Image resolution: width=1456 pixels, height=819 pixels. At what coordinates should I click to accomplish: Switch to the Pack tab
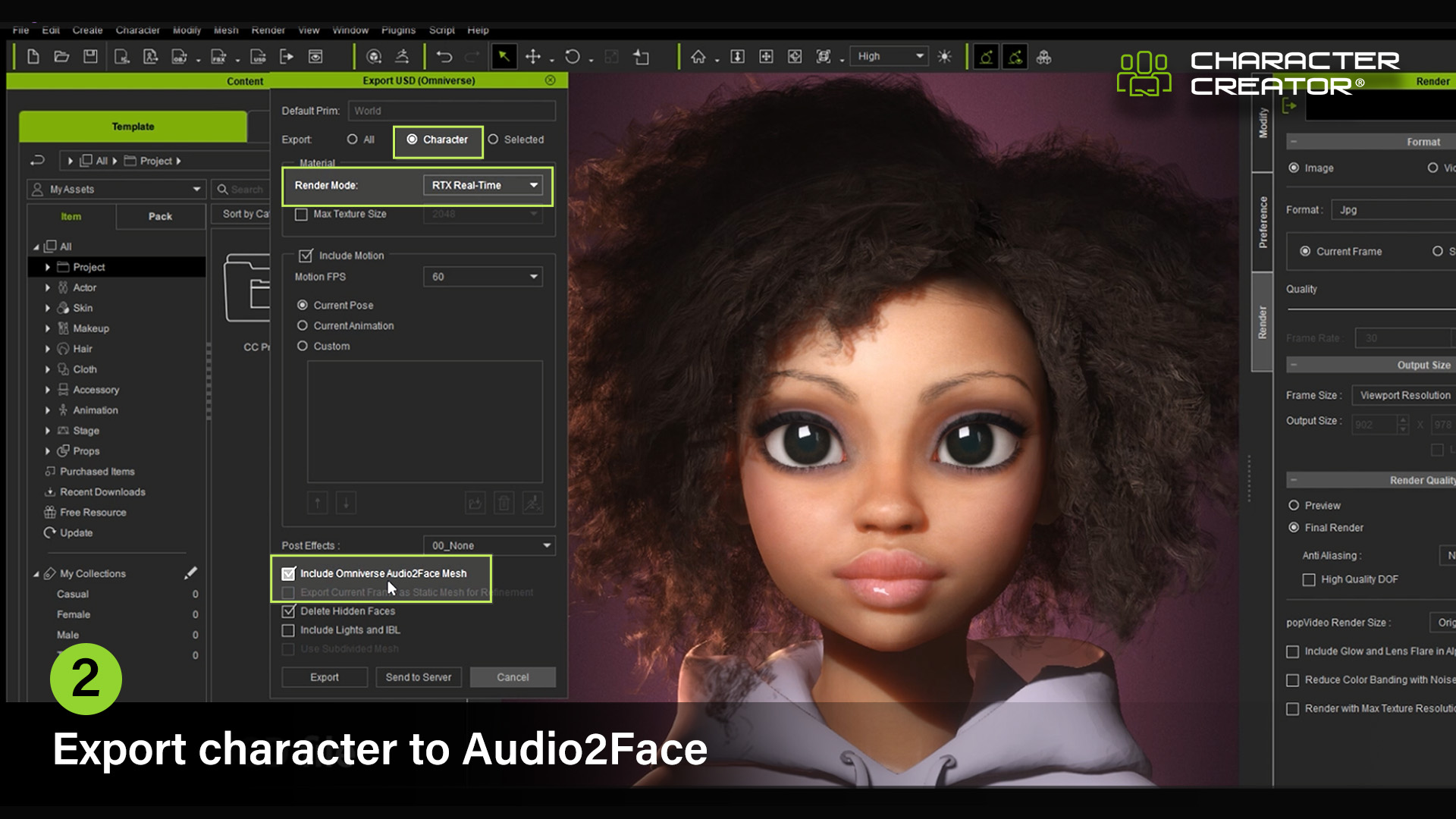160,216
